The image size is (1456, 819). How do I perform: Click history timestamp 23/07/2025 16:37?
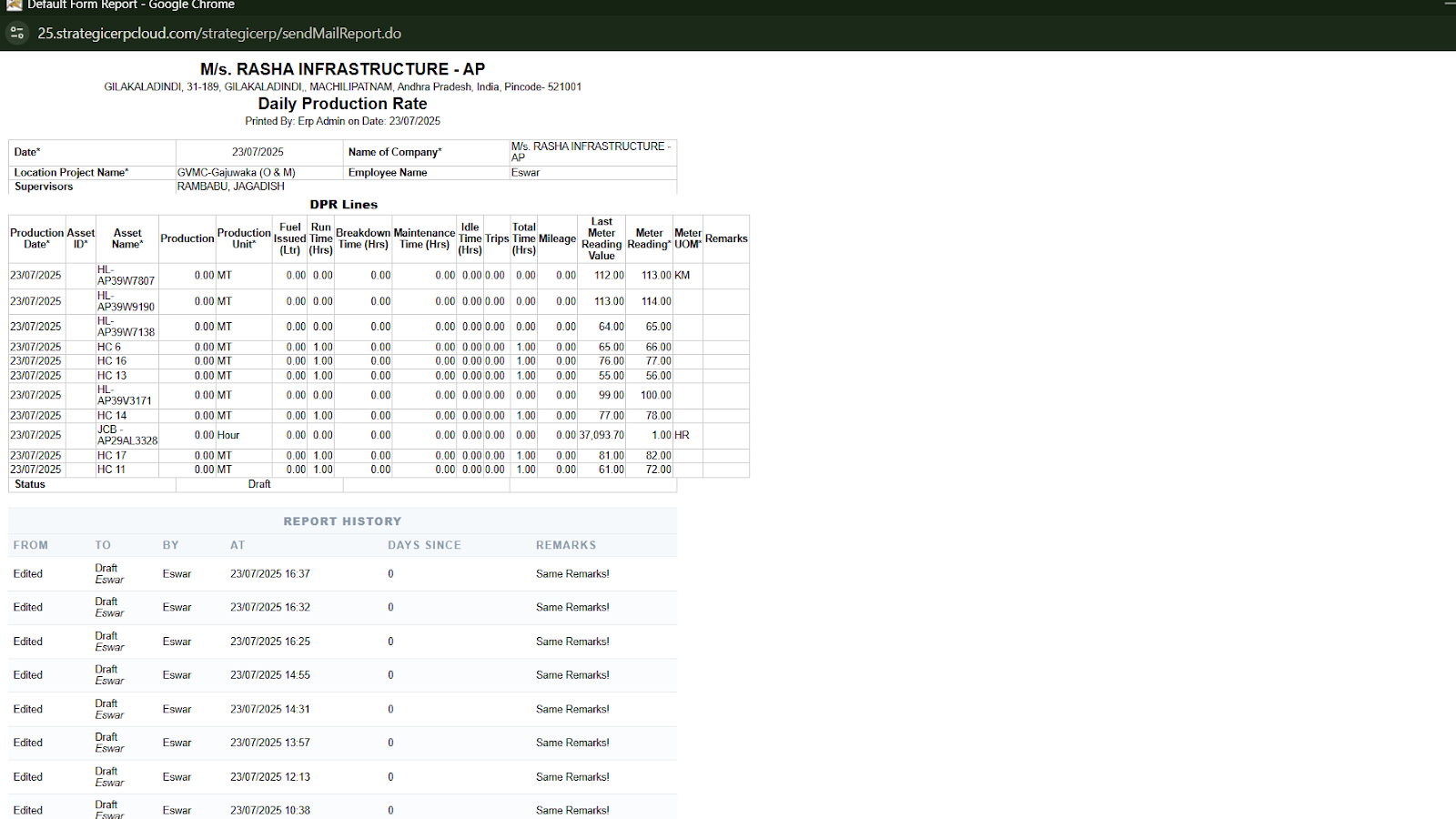tap(270, 574)
